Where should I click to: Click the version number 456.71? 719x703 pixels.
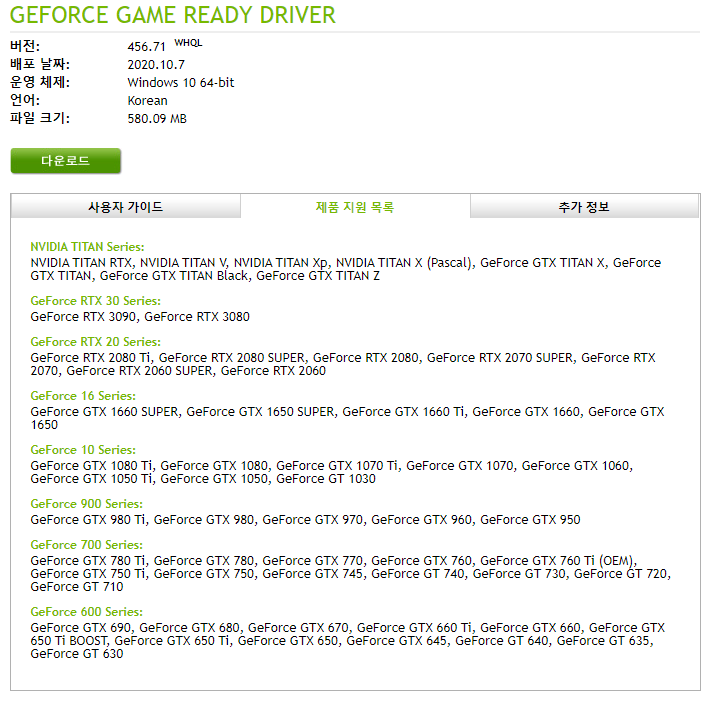click(x=146, y=47)
